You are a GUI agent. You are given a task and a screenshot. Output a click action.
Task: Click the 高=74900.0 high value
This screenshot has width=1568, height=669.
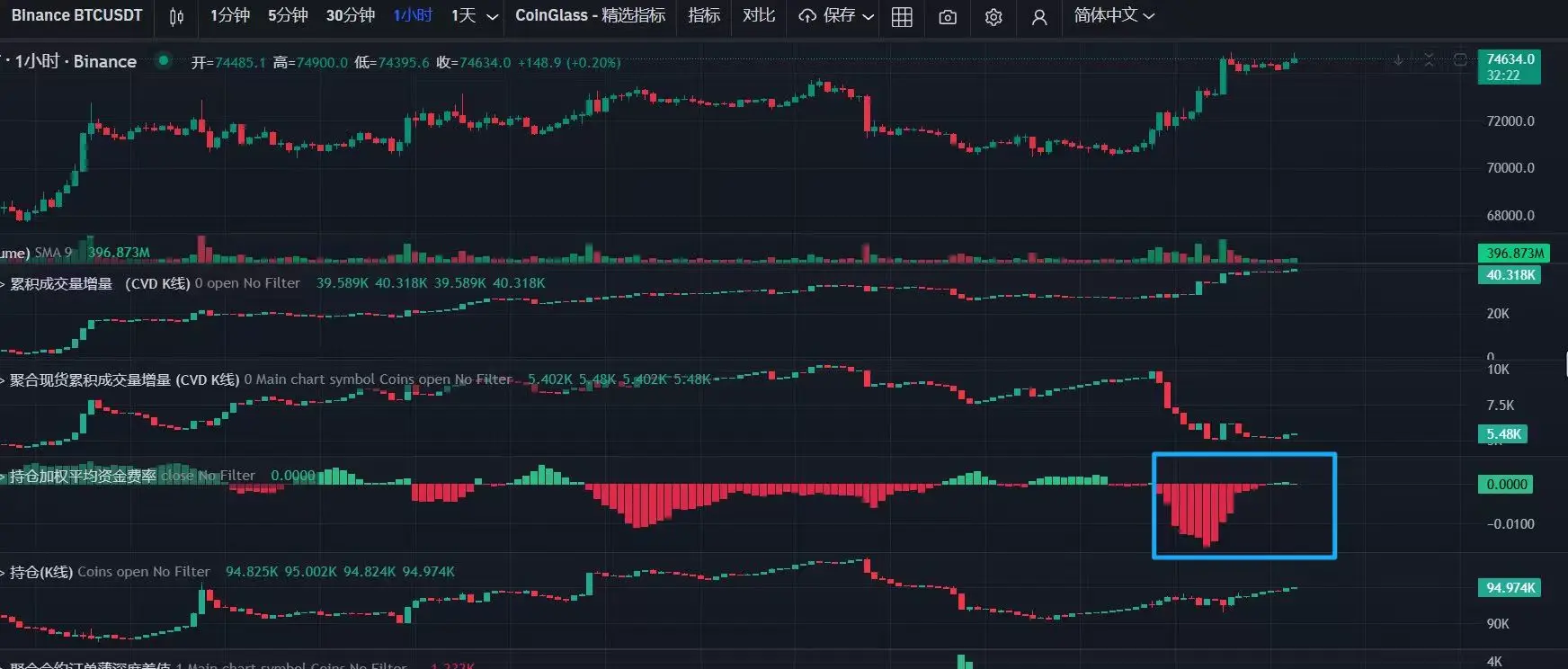pyautogui.click(x=310, y=63)
